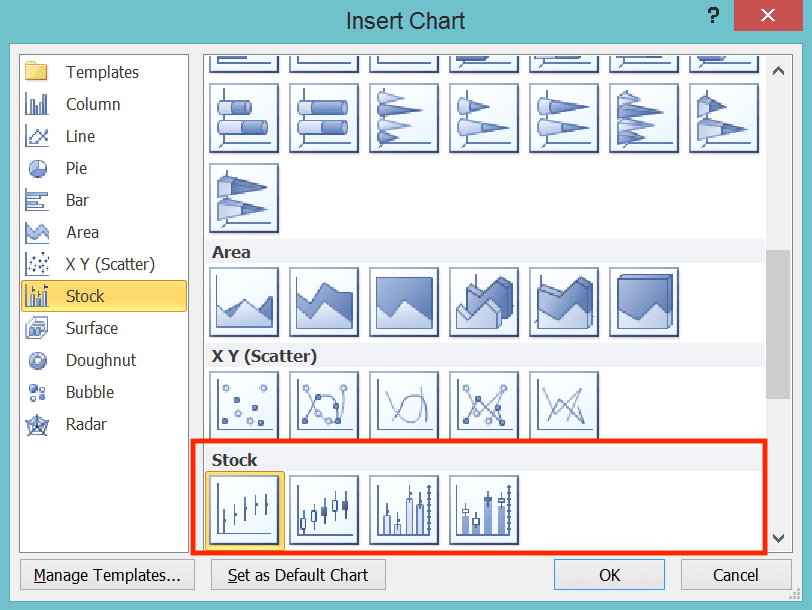812x610 pixels.
Task: Click the chart list scroll up arrow
Action: click(778, 71)
